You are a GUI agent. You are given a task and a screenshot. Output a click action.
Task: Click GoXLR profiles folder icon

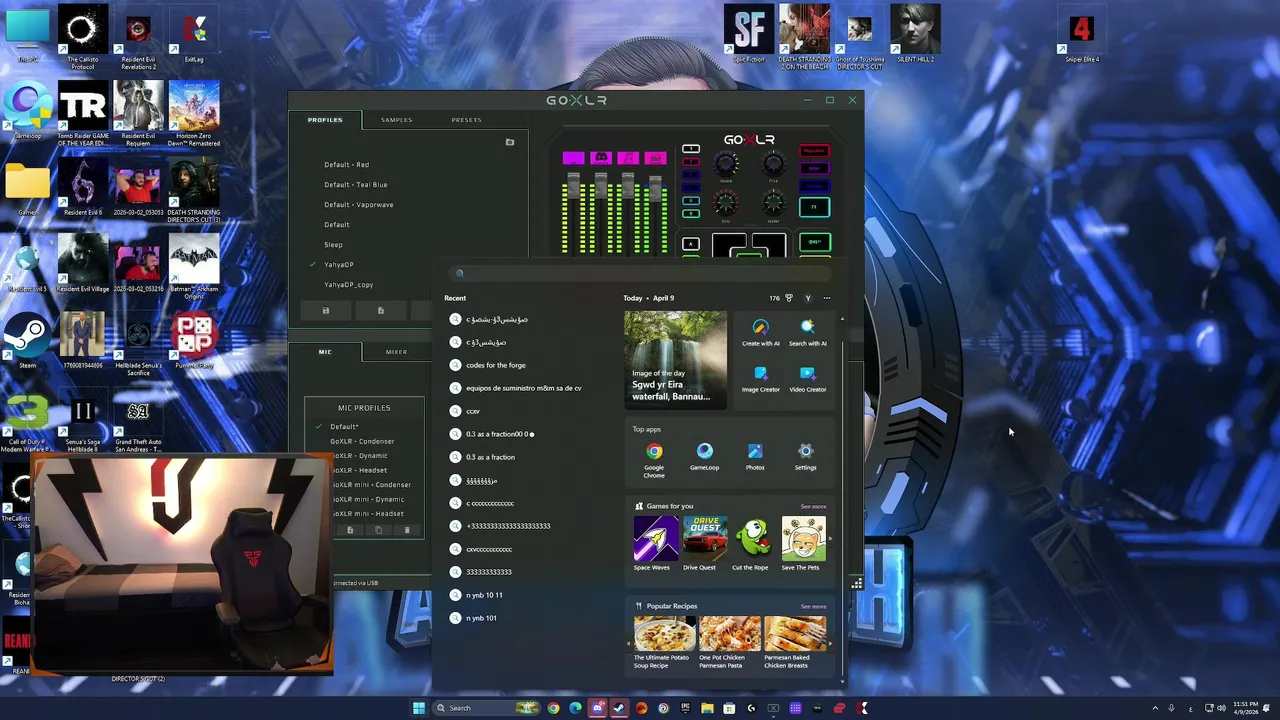pyautogui.click(x=509, y=142)
